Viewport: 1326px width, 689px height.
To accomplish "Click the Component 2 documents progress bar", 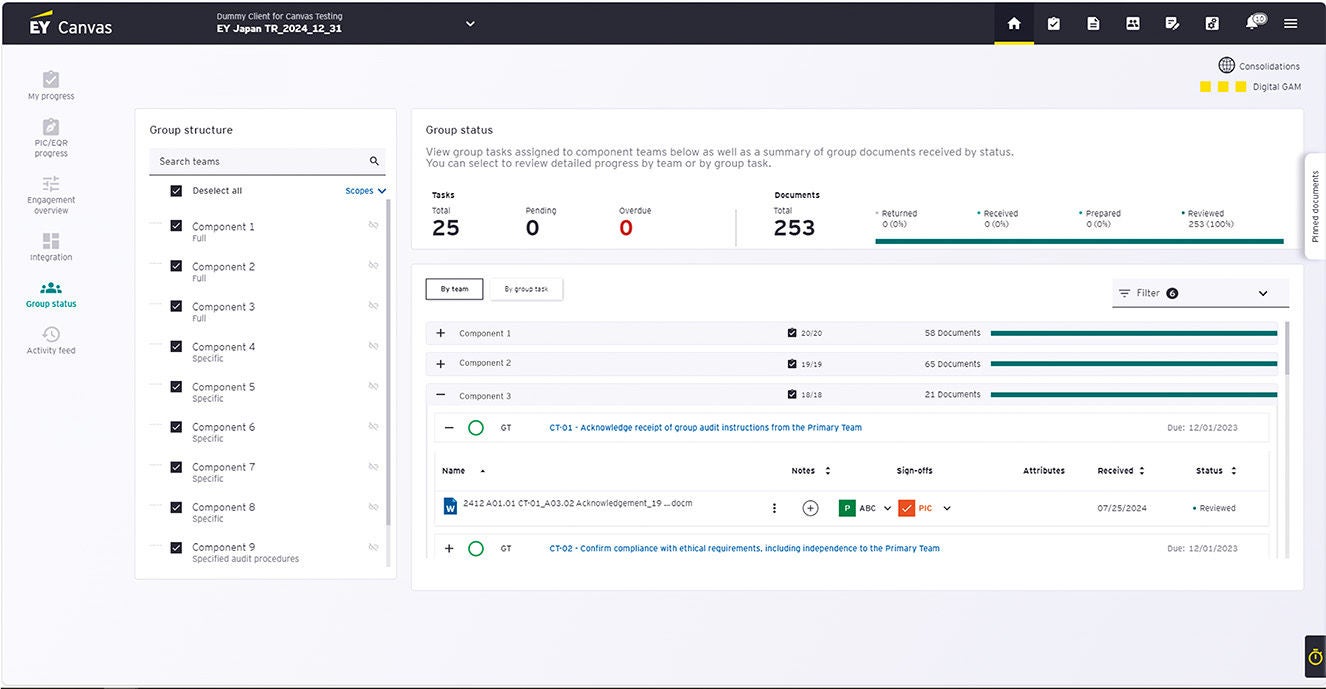I will (x=1133, y=364).
